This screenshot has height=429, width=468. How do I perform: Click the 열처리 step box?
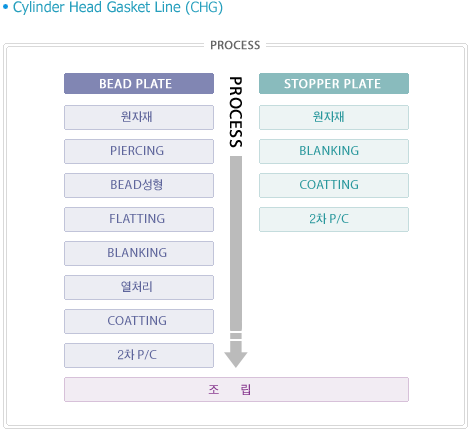point(139,287)
